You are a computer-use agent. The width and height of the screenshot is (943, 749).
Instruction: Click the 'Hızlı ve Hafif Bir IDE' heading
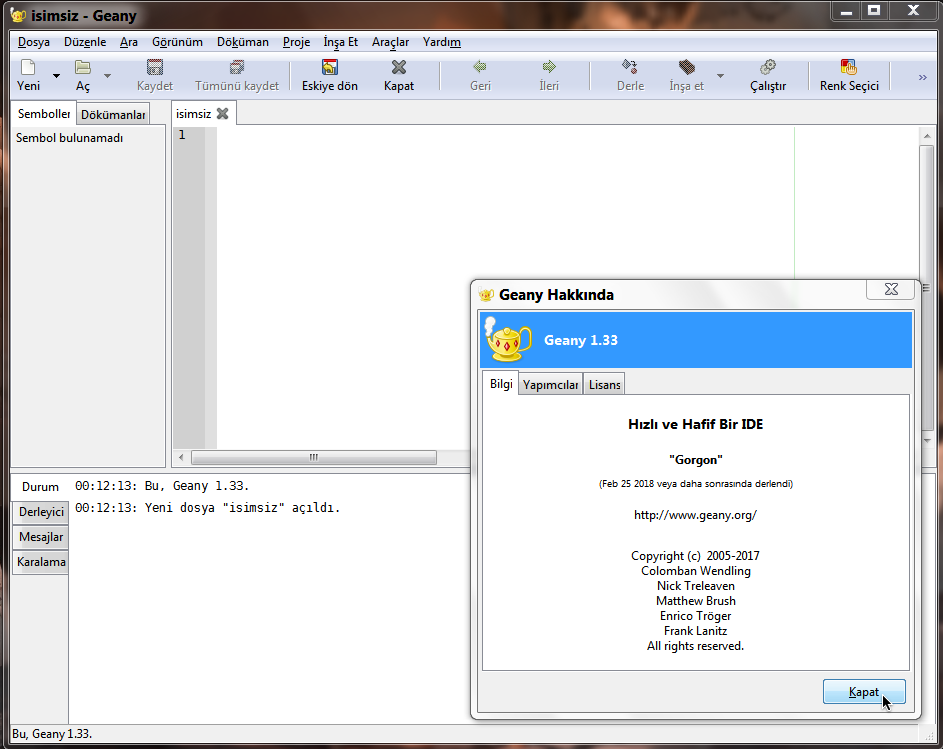(696, 424)
